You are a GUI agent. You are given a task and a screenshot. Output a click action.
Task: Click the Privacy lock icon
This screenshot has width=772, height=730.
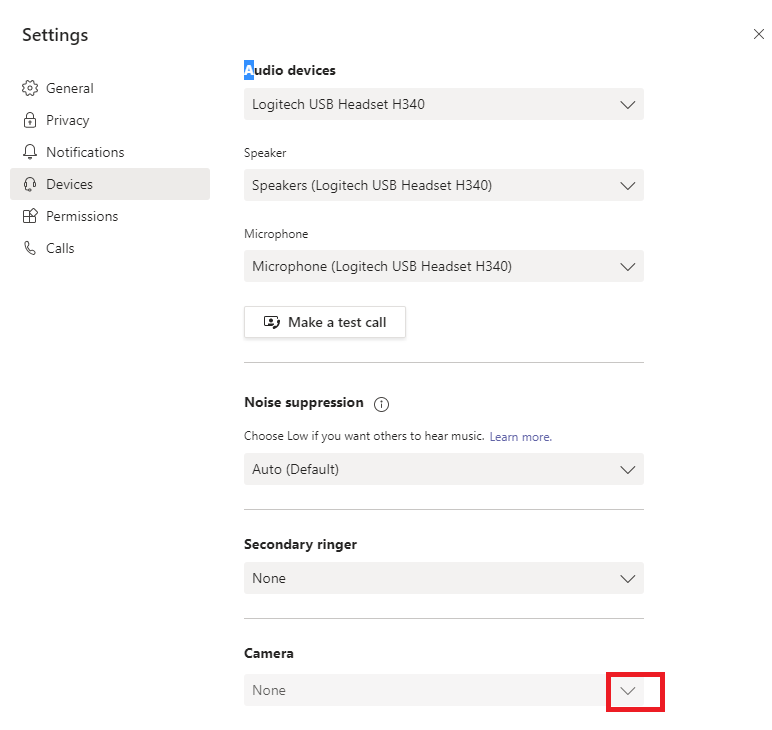pos(30,120)
